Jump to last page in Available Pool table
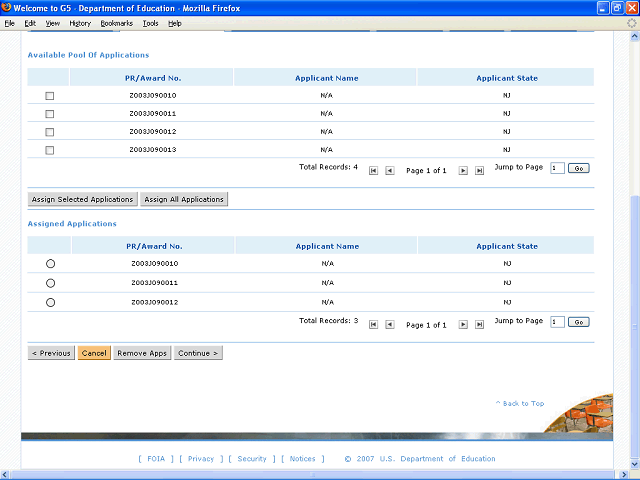640x480 pixels. click(479, 170)
